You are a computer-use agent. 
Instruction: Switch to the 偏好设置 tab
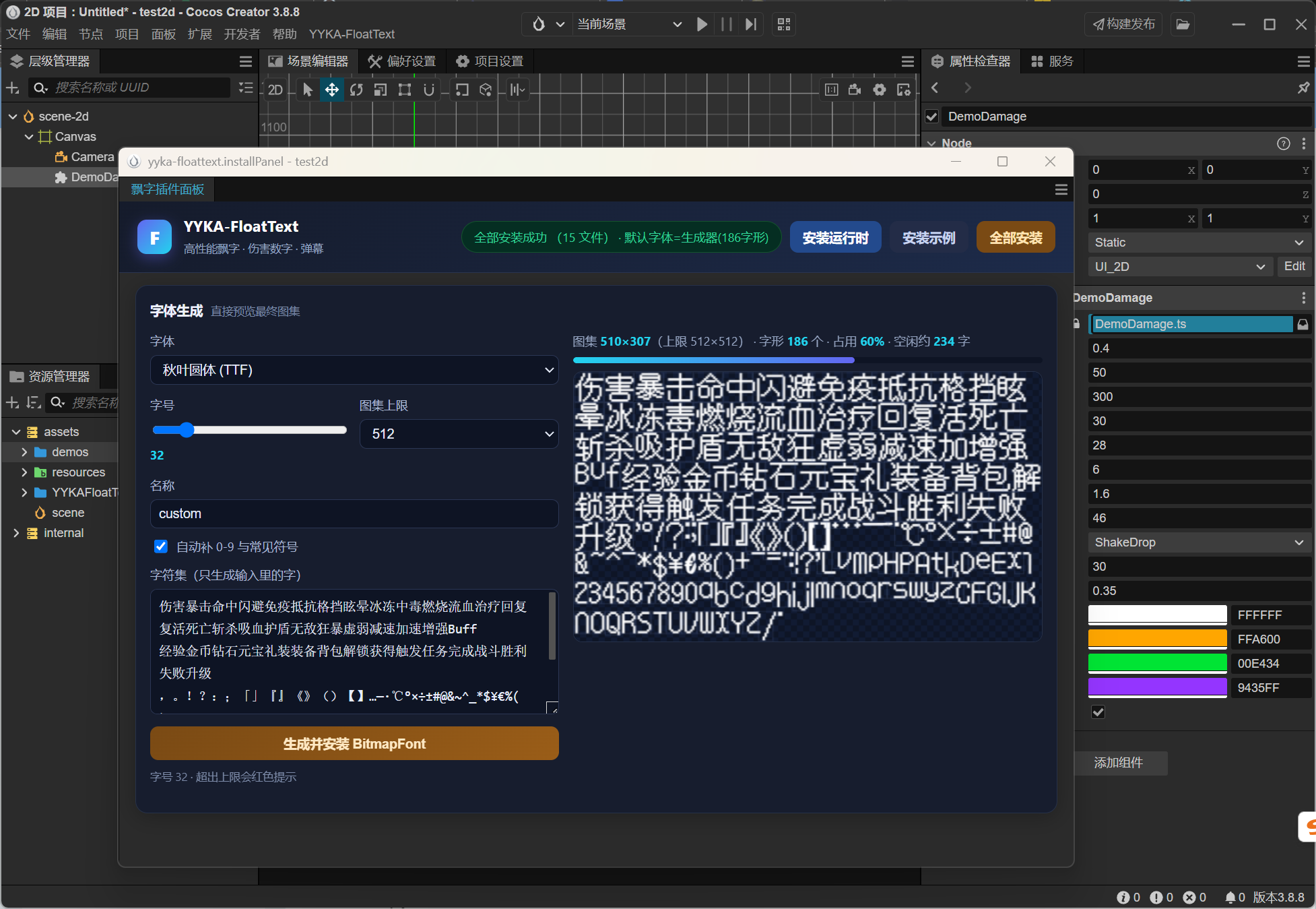[x=402, y=61]
